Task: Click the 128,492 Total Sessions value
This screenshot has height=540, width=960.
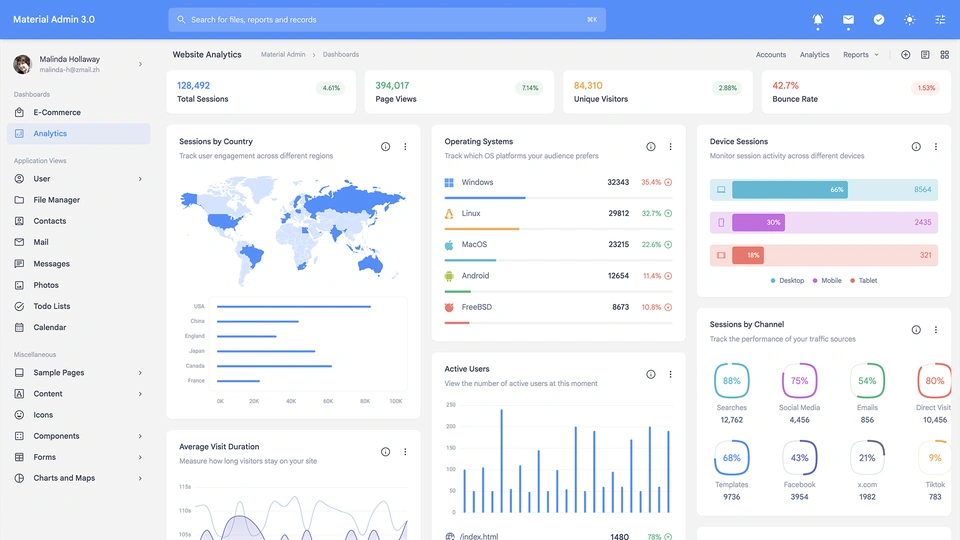Action: click(193, 86)
